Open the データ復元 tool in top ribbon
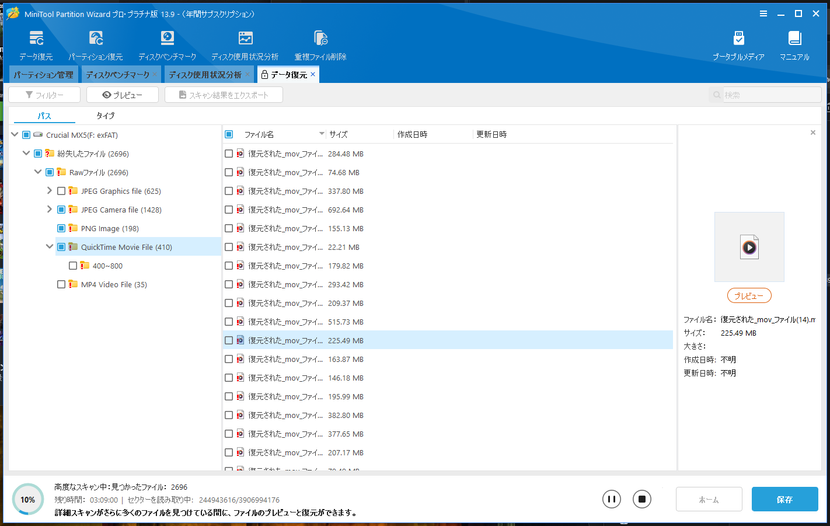Viewport: 830px width, 526px height. point(36,45)
